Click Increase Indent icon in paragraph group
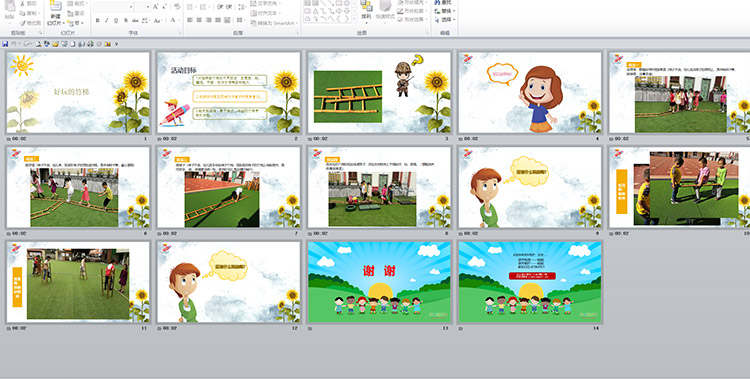The height and width of the screenshot is (379, 750). coord(229,7)
